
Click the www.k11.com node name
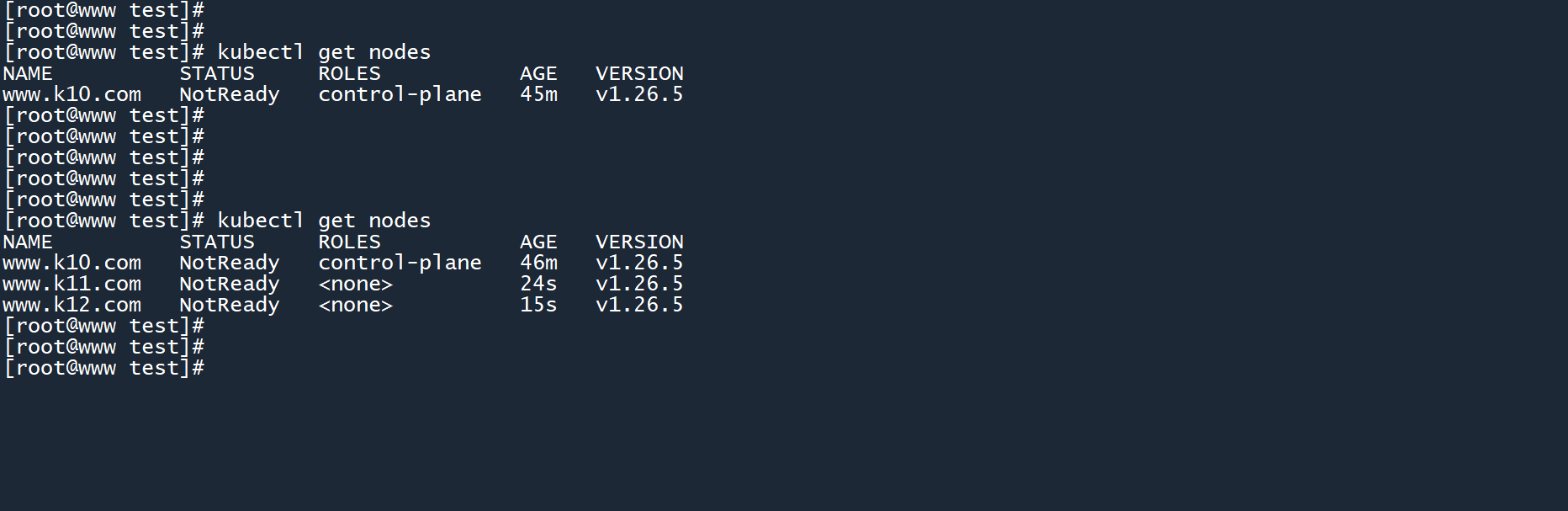(72, 285)
